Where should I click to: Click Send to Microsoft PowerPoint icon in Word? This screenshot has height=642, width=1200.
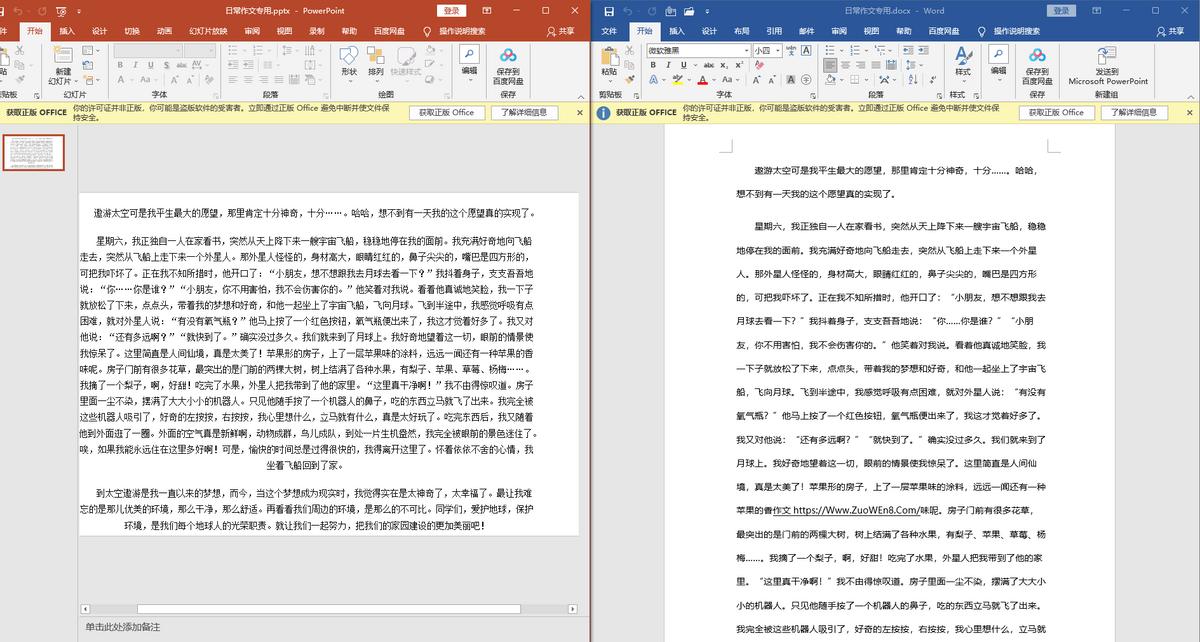tap(1107, 65)
